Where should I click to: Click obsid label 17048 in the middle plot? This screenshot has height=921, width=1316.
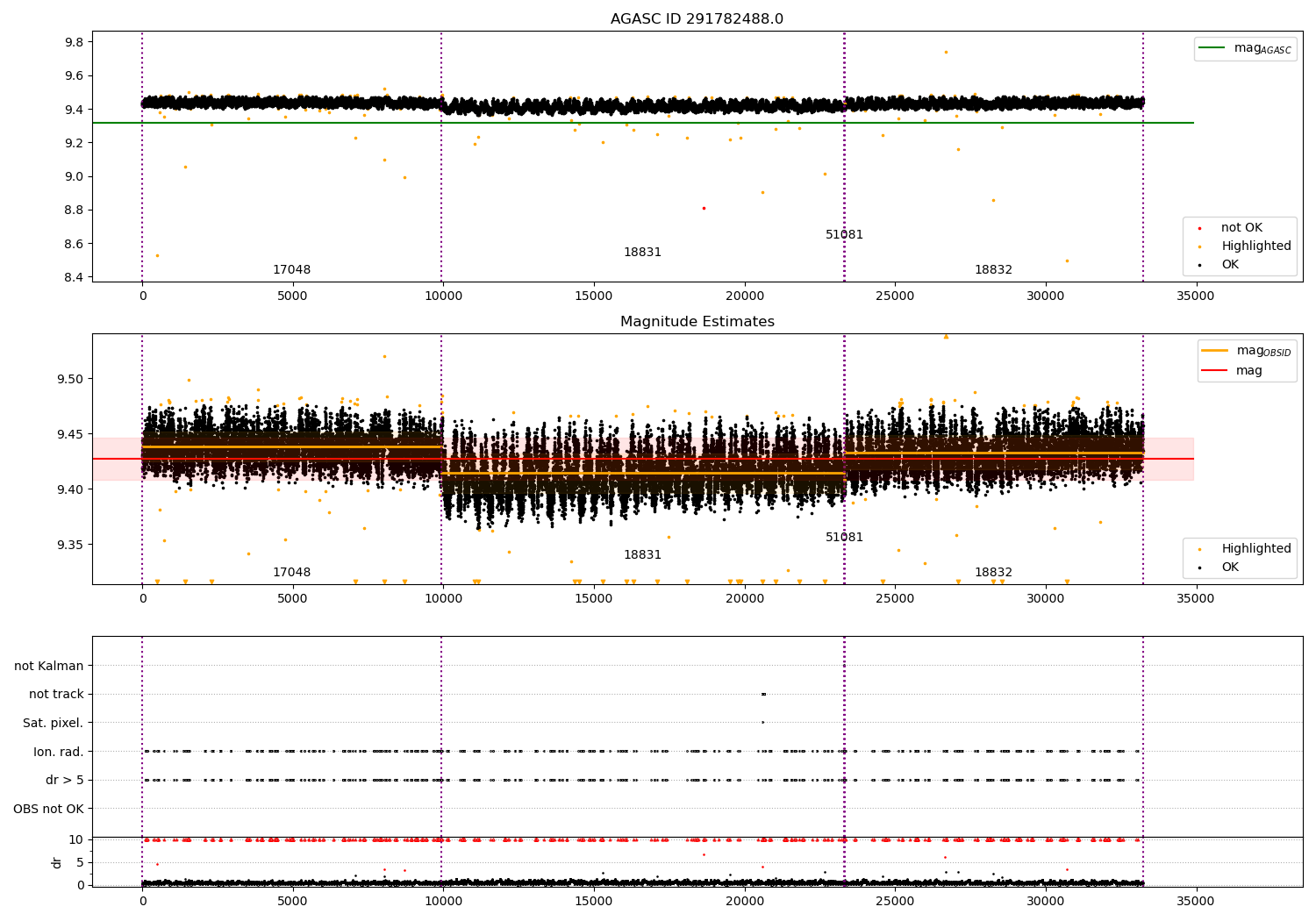(x=291, y=573)
